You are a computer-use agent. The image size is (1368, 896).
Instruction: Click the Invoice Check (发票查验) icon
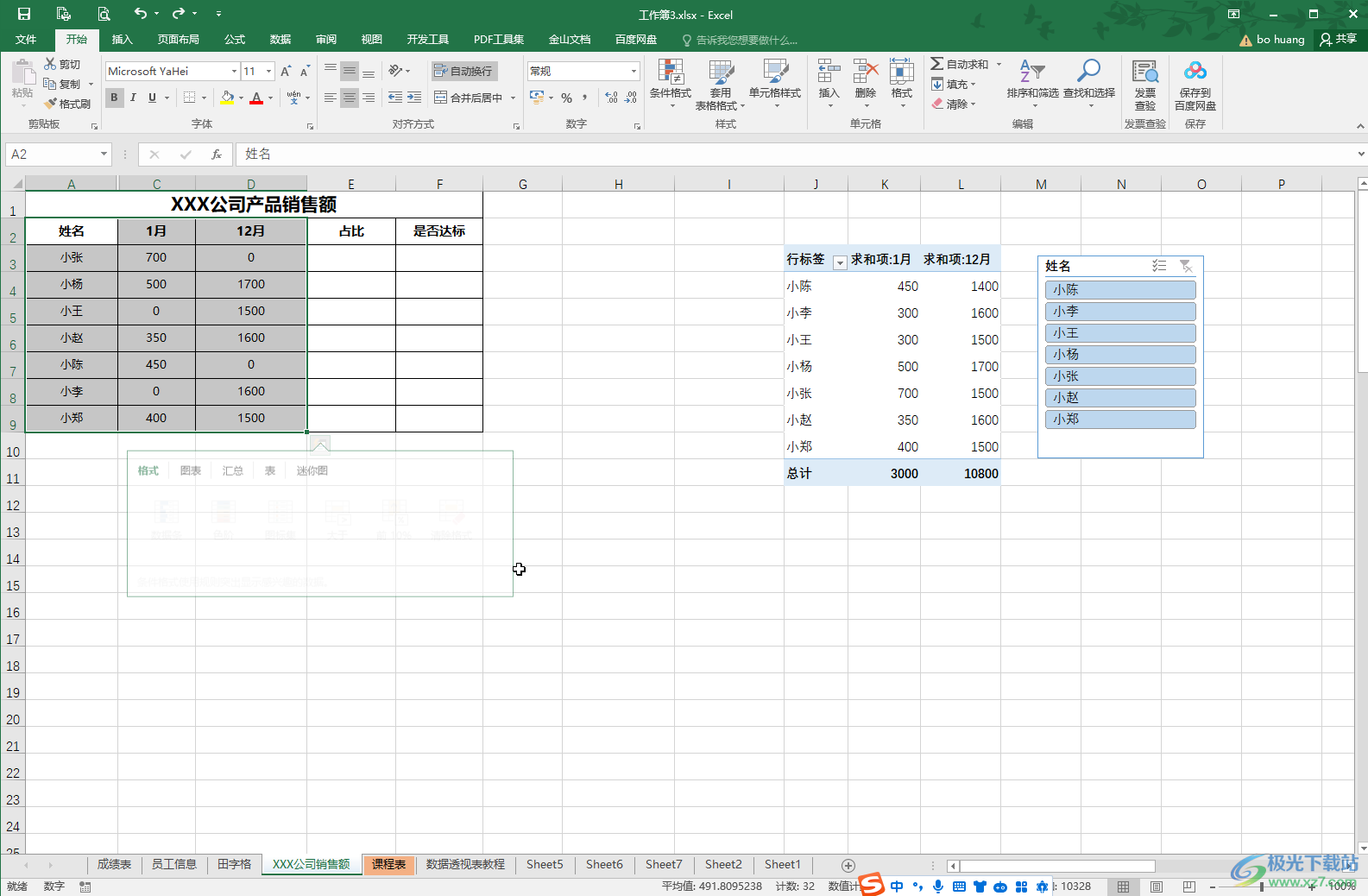point(1145,73)
